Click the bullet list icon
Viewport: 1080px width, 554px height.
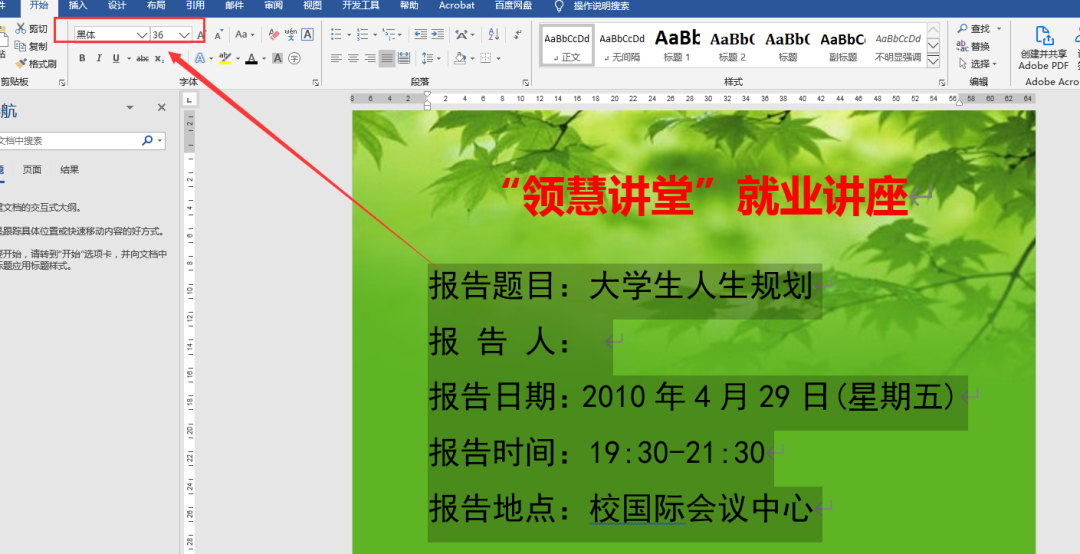click(336, 34)
